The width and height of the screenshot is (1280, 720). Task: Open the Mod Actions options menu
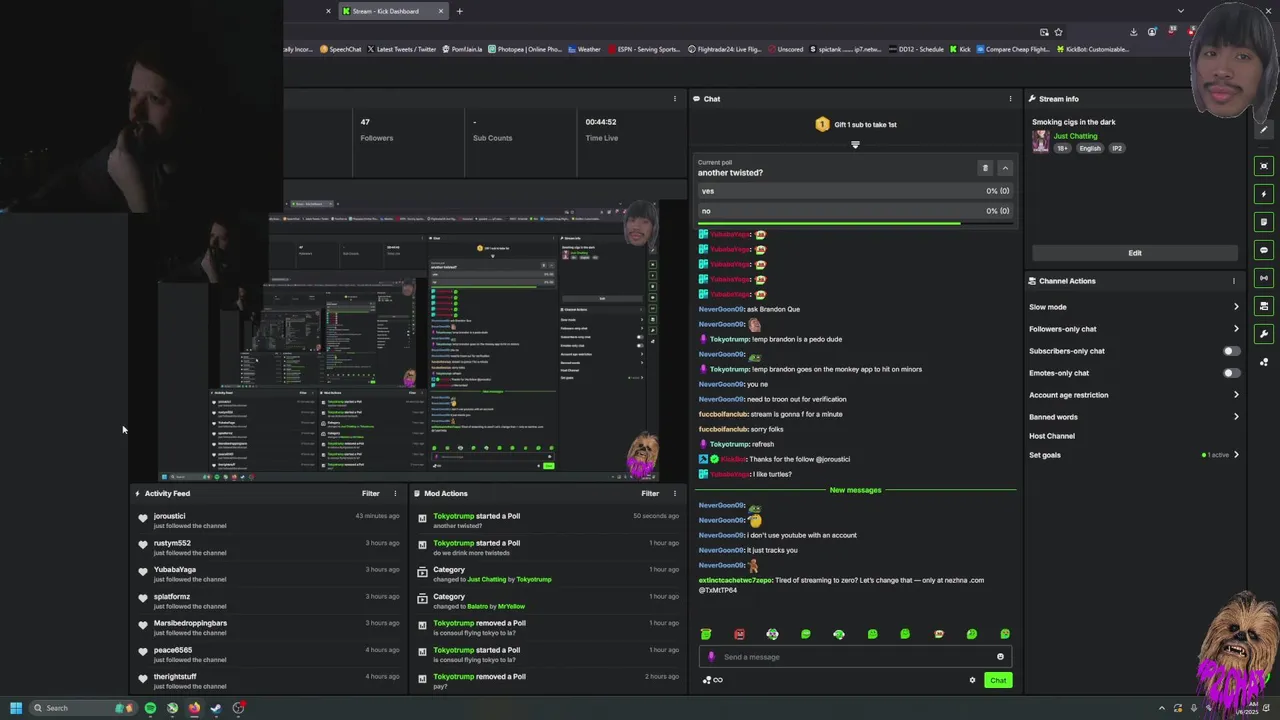pos(675,493)
